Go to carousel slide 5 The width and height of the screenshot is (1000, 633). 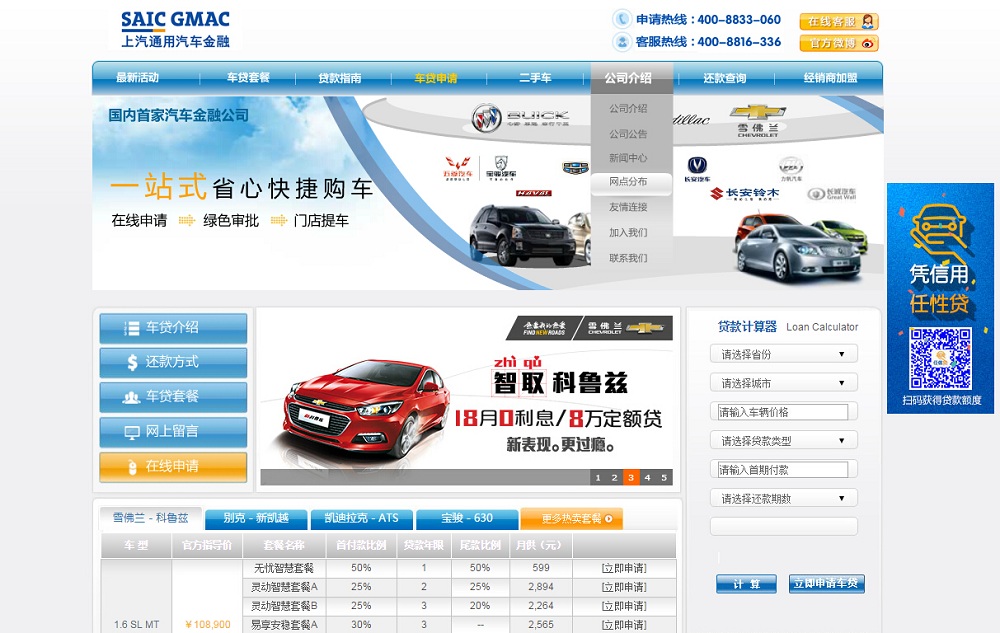pos(664,477)
